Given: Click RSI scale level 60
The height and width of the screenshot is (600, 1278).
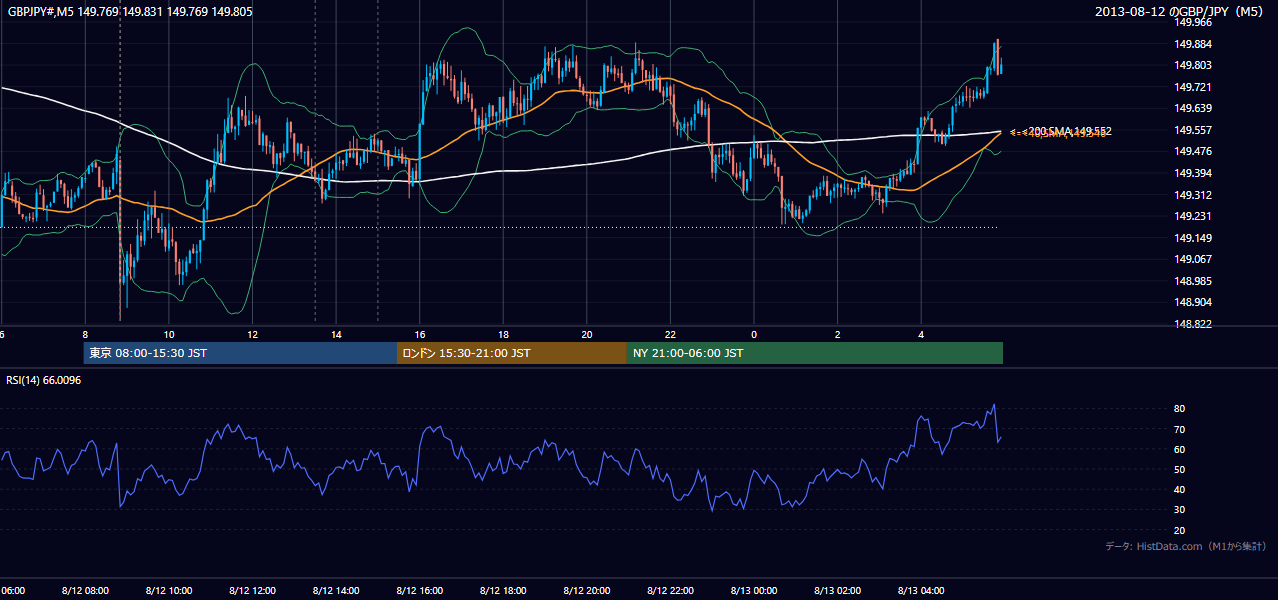Looking at the screenshot, I should click(1179, 449).
